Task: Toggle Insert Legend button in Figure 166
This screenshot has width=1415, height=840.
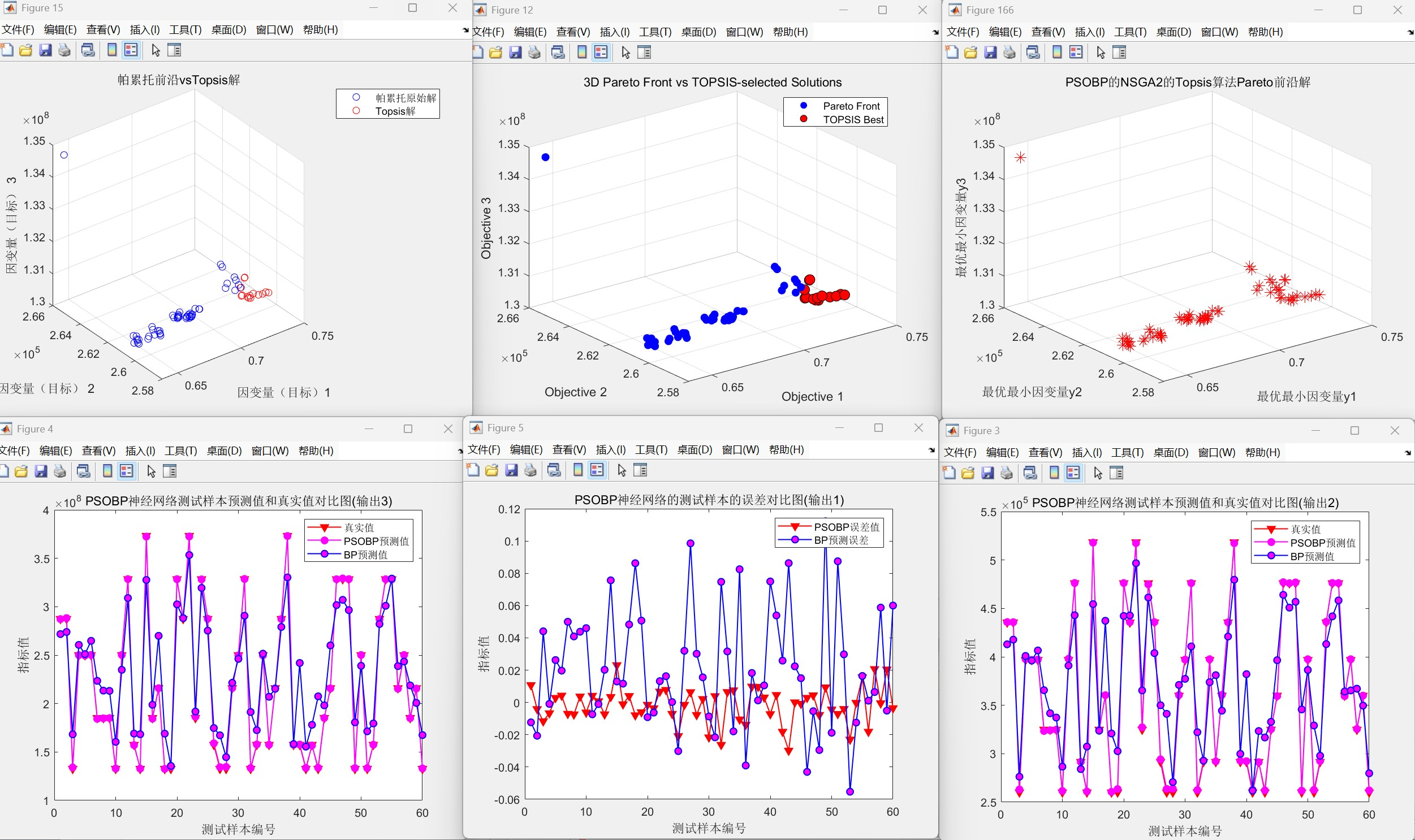Action: [1076, 53]
